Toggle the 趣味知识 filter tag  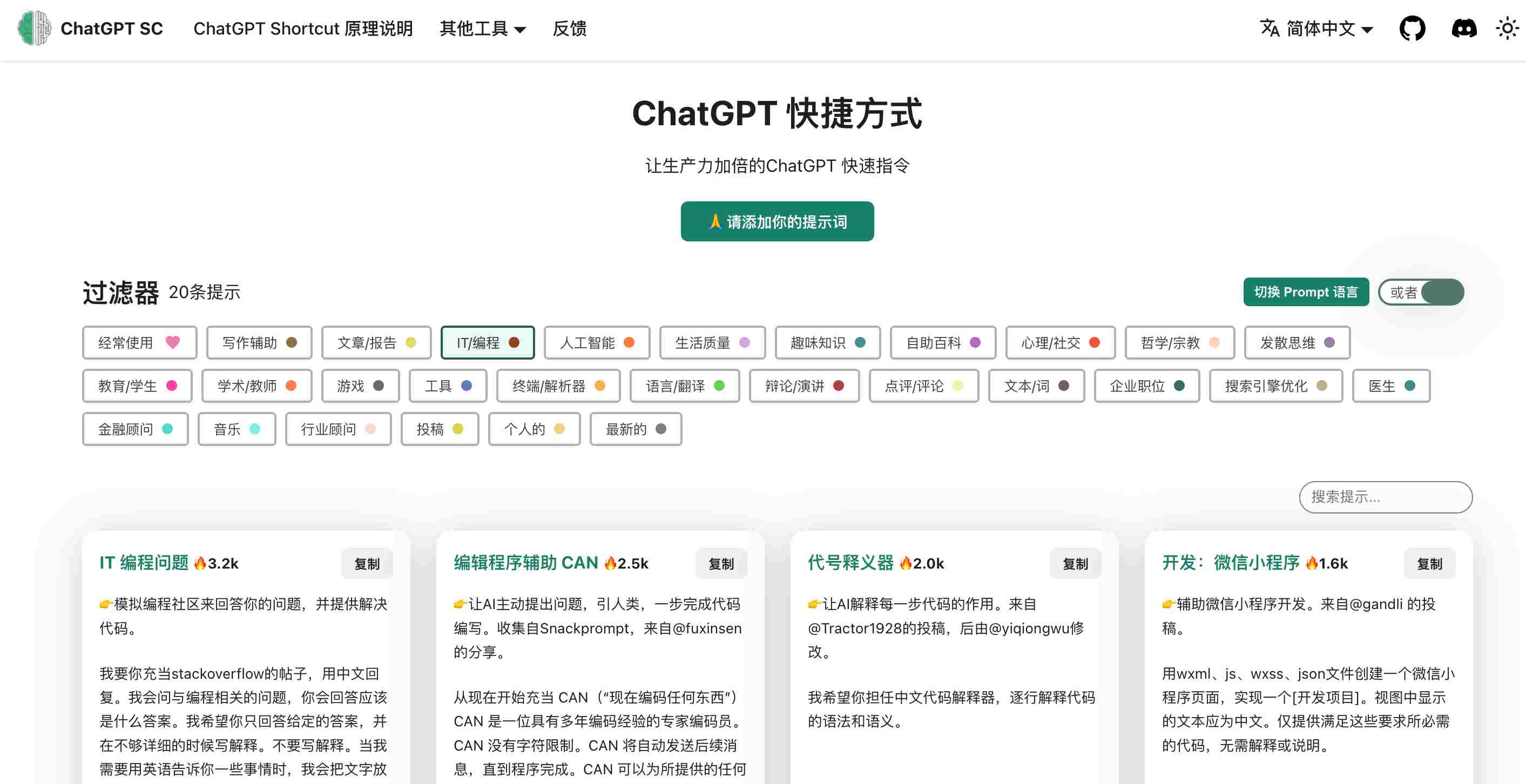[828, 342]
